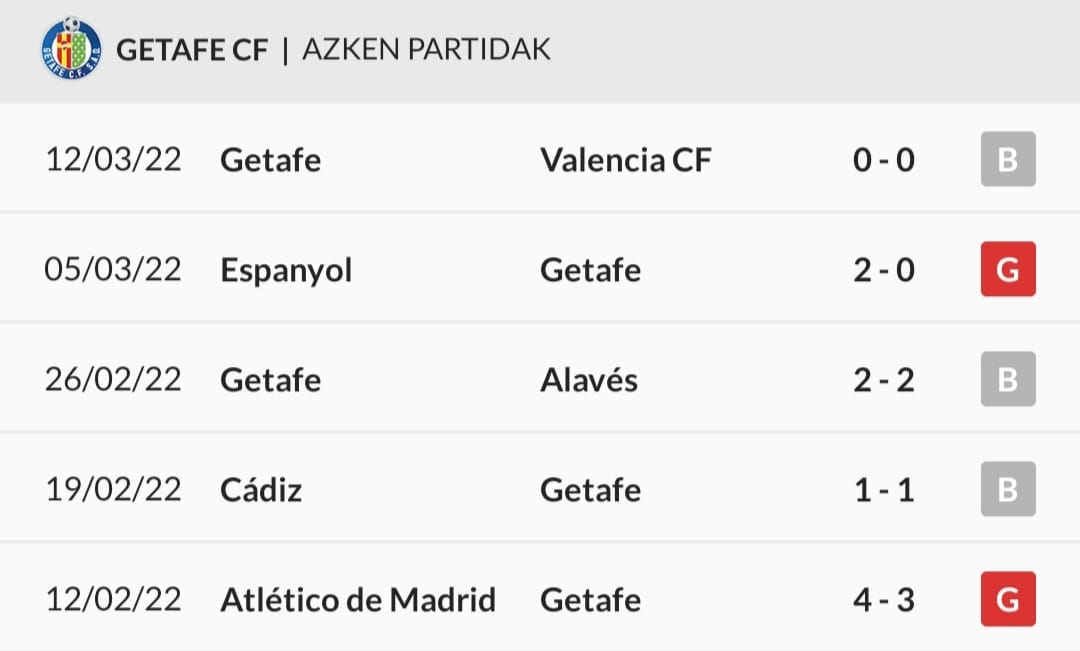1080x651 pixels.
Task: Select the AZKEN PARTIDAK heading
Action: coord(426,50)
